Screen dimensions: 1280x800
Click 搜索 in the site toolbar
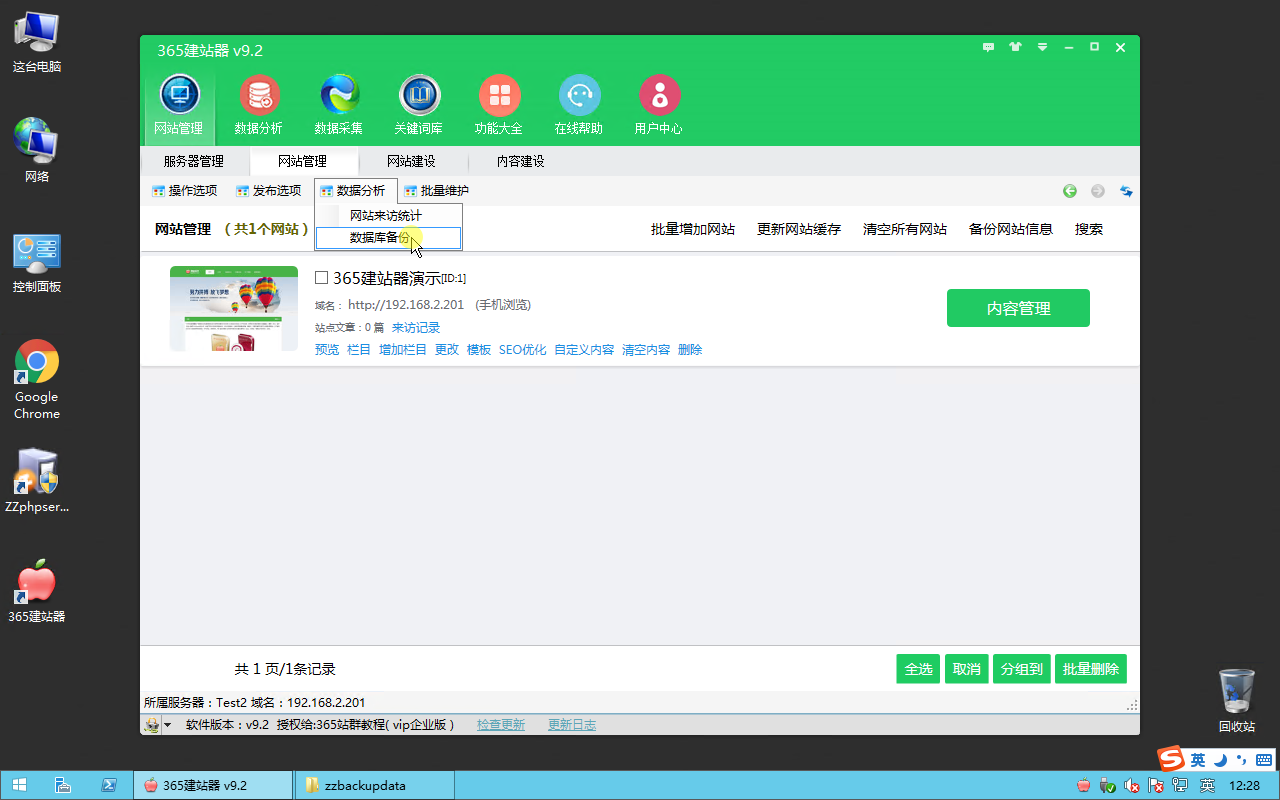[1089, 229]
